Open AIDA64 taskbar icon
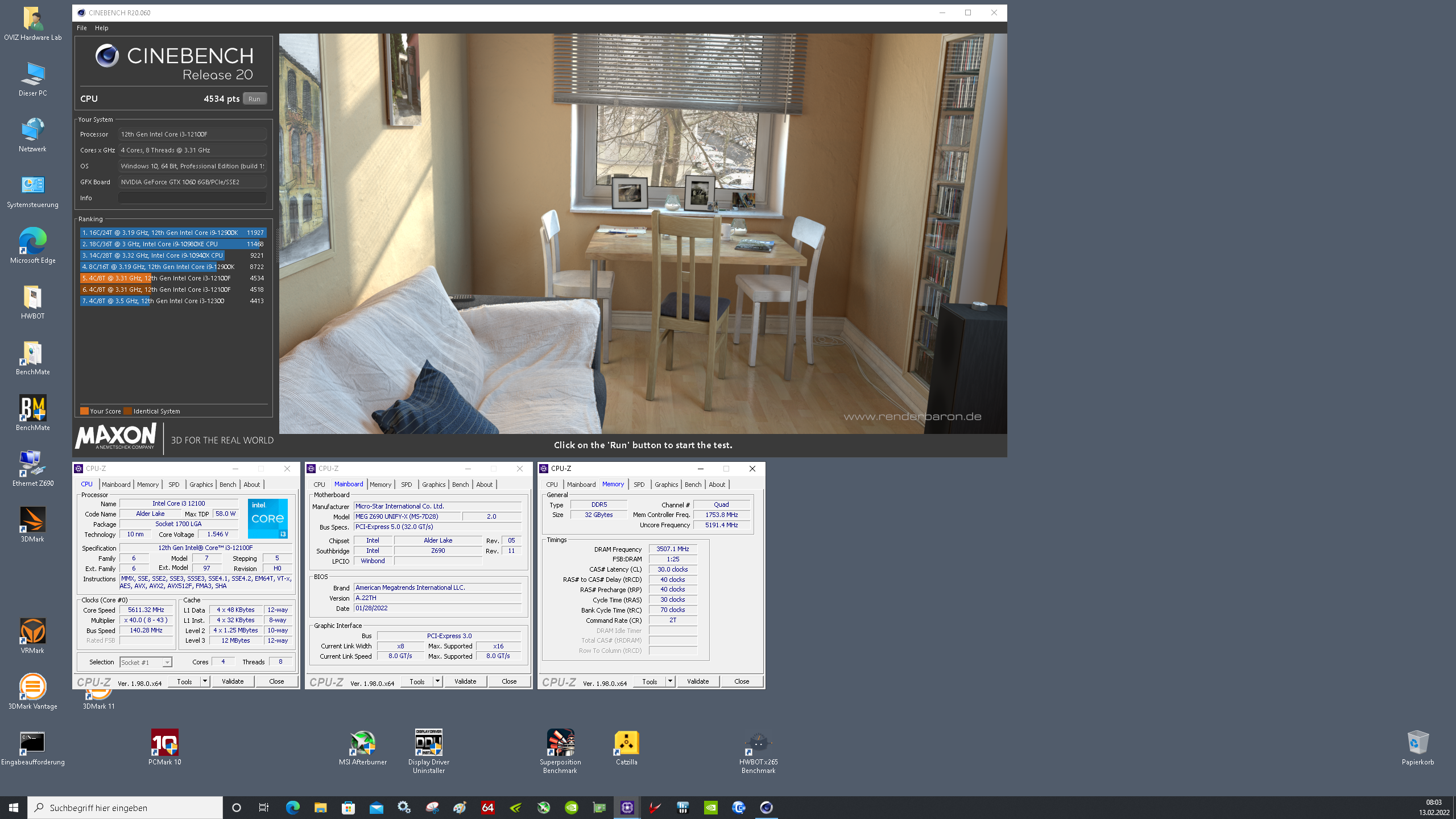Image resolution: width=1456 pixels, height=819 pixels. point(487,807)
